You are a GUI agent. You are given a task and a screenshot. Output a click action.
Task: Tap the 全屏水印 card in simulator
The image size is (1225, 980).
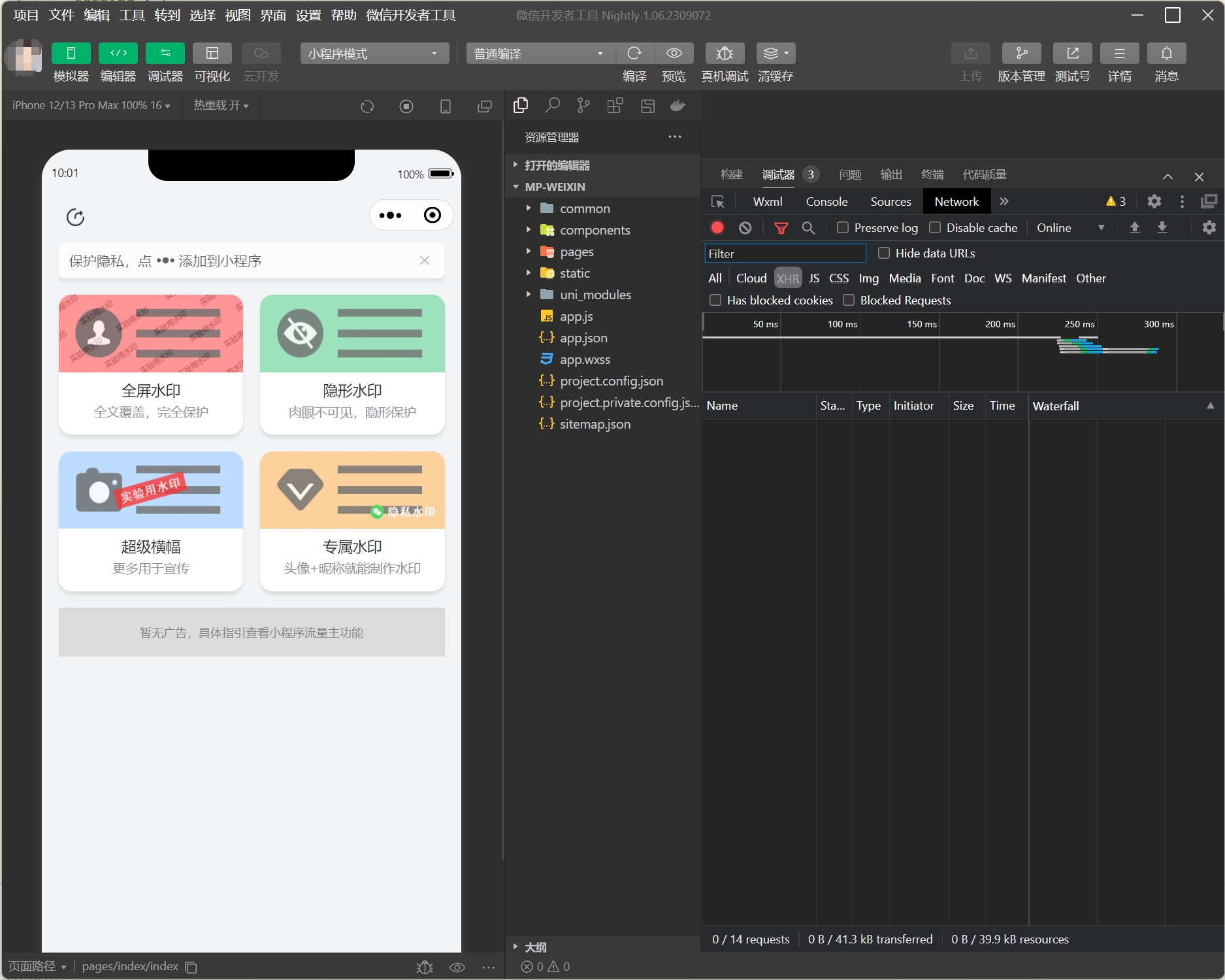pyautogui.click(x=151, y=365)
